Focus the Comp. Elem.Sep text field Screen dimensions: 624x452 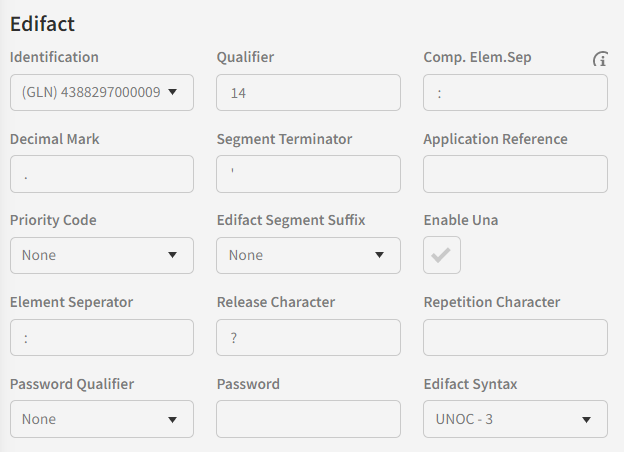tap(515, 93)
